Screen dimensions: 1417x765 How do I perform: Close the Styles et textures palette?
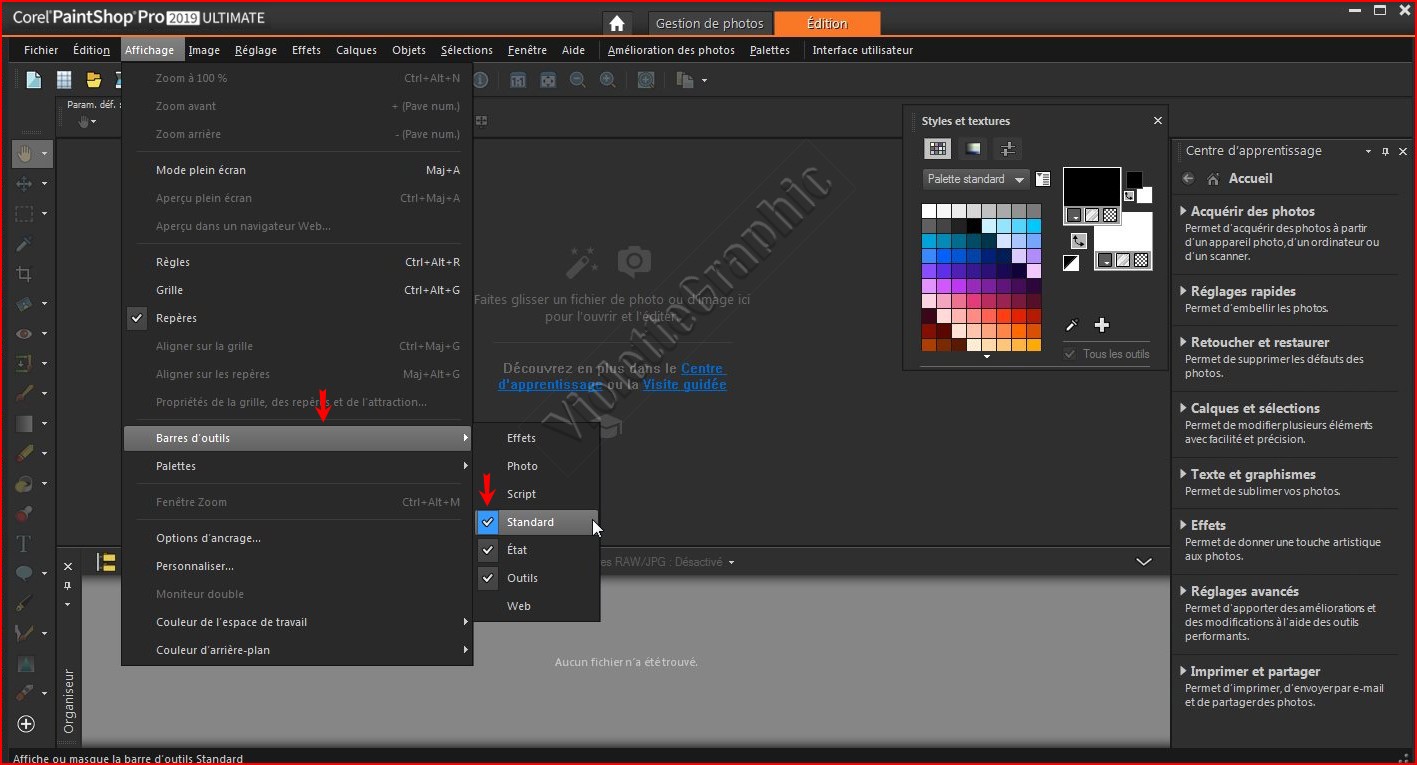click(x=1158, y=121)
